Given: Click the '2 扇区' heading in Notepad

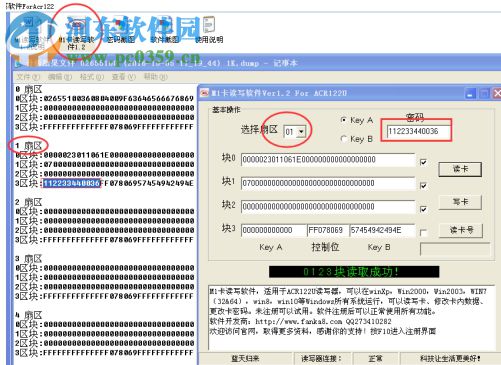Looking at the screenshot, I should [29, 202].
